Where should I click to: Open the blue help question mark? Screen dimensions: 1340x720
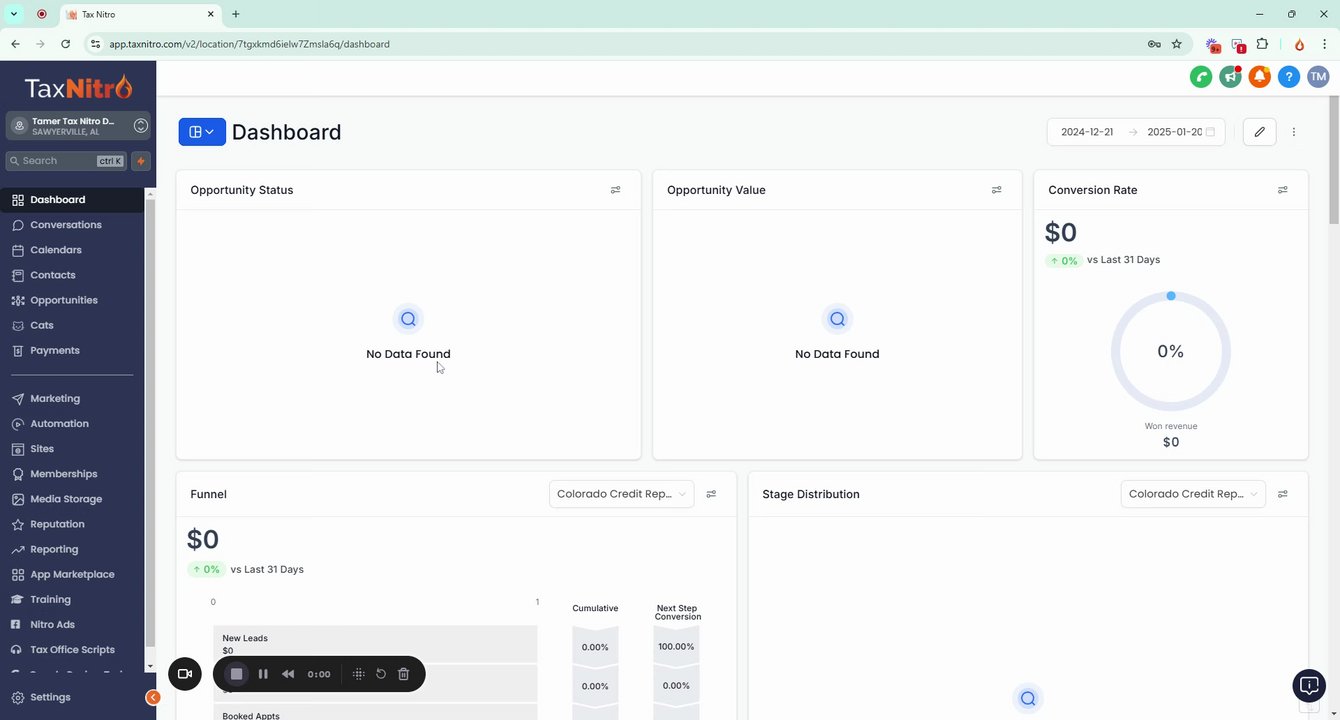coord(1289,76)
